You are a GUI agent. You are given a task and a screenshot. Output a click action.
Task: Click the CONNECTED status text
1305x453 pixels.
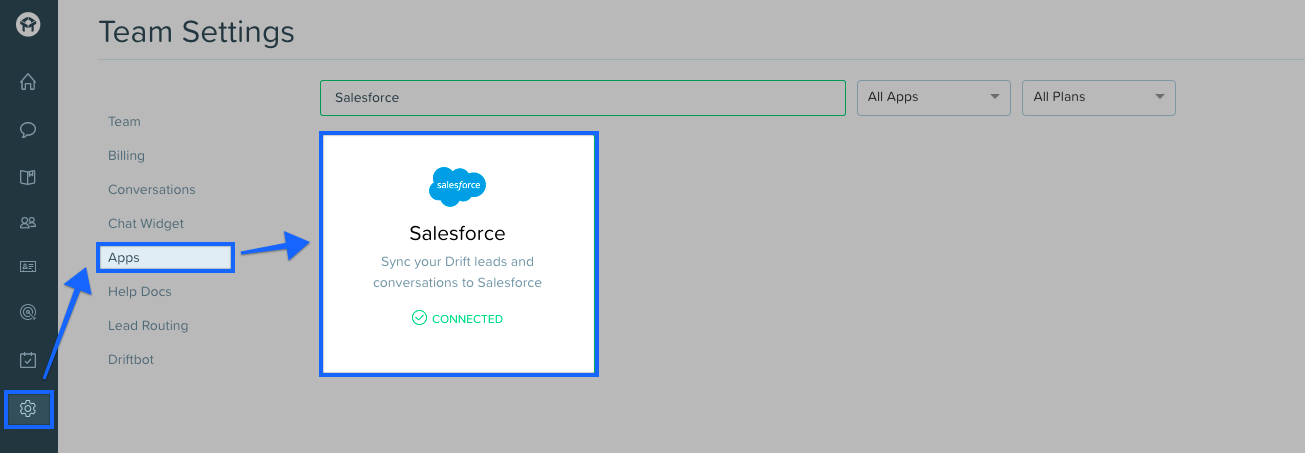[467, 319]
